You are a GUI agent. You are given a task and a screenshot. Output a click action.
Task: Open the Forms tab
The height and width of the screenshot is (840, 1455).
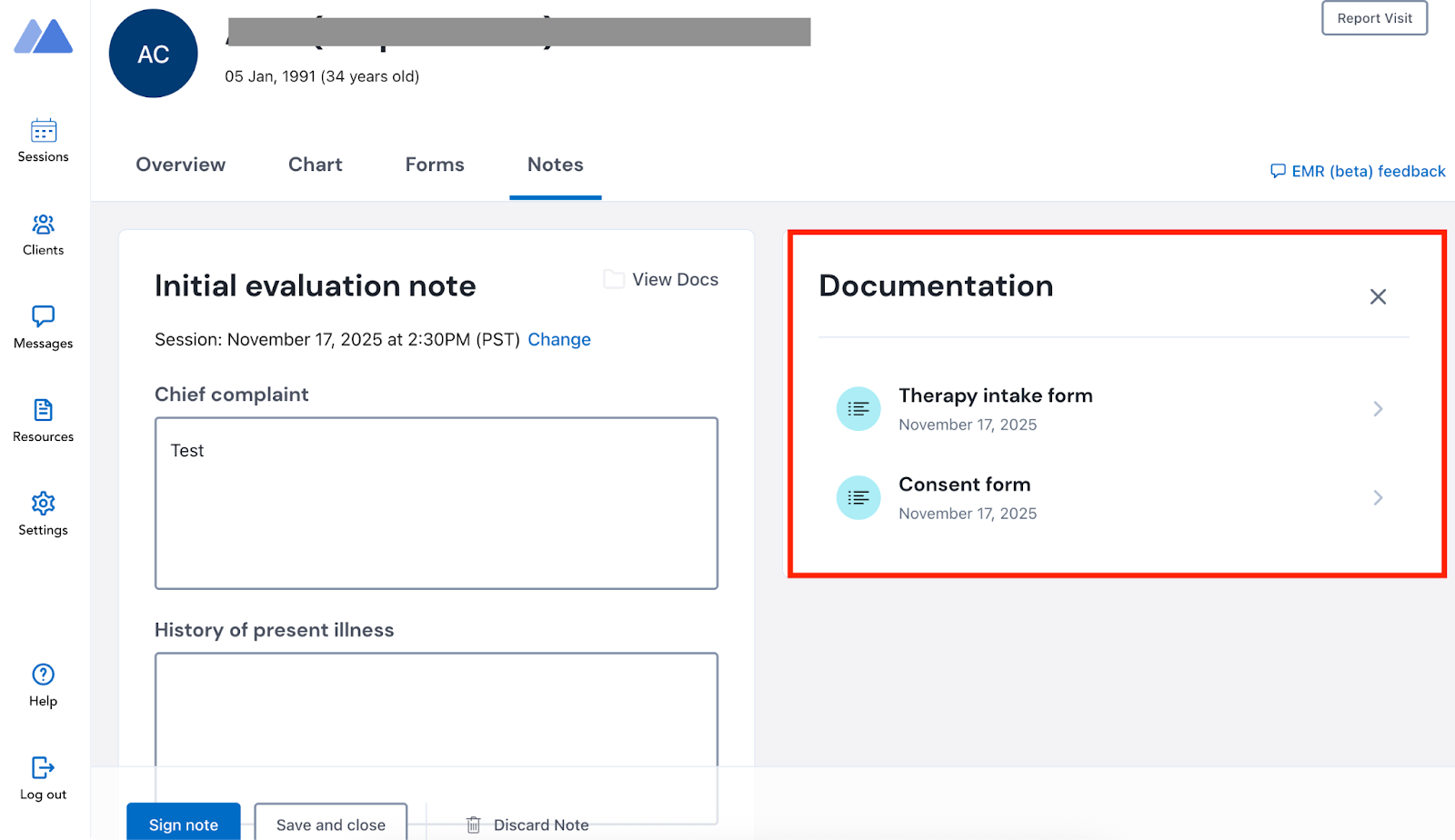coord(434,165)
